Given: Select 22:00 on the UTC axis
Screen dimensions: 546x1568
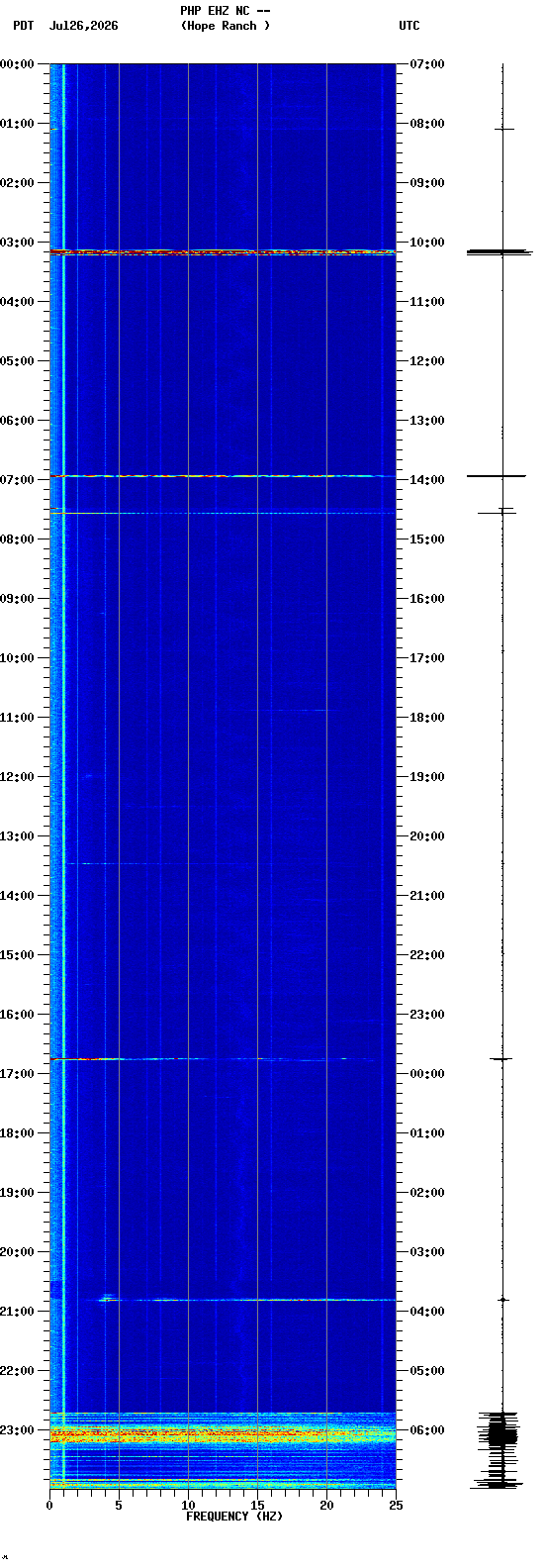Looking at the screenshot, I should pyautogui.click(x=427, y=955).
